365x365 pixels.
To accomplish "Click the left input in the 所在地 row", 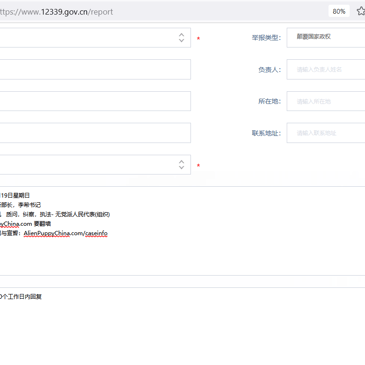I will click(x=95, y=101).
